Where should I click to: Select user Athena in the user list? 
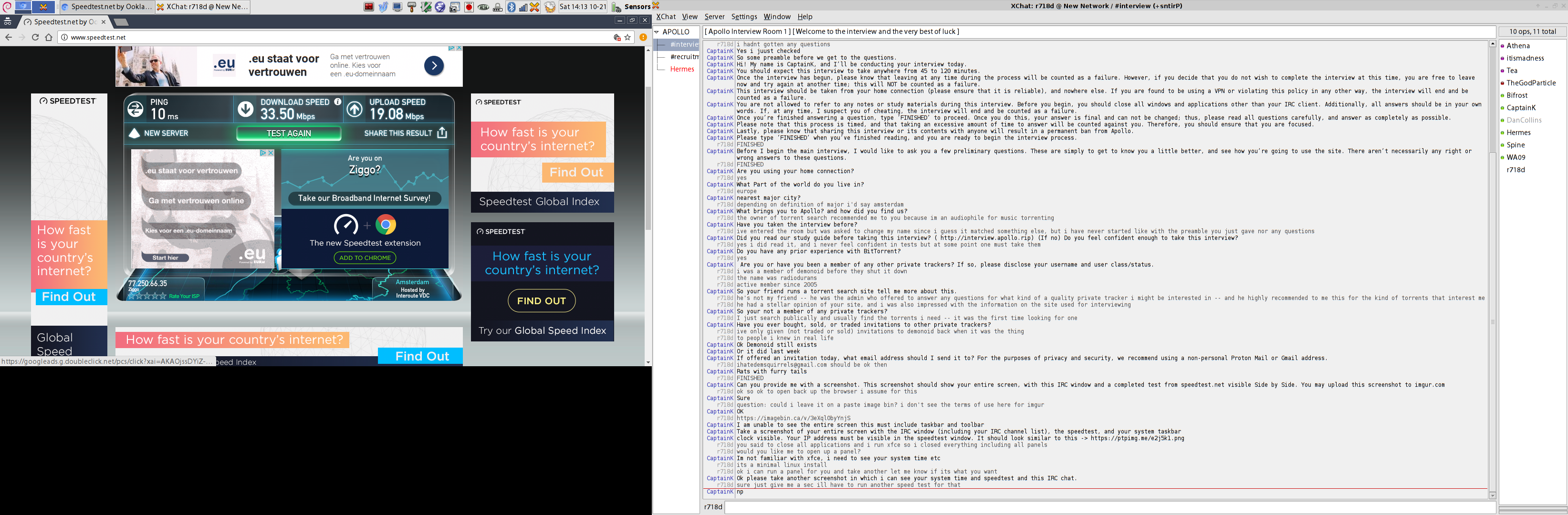pyautogui.click(x=1517, y=46)
